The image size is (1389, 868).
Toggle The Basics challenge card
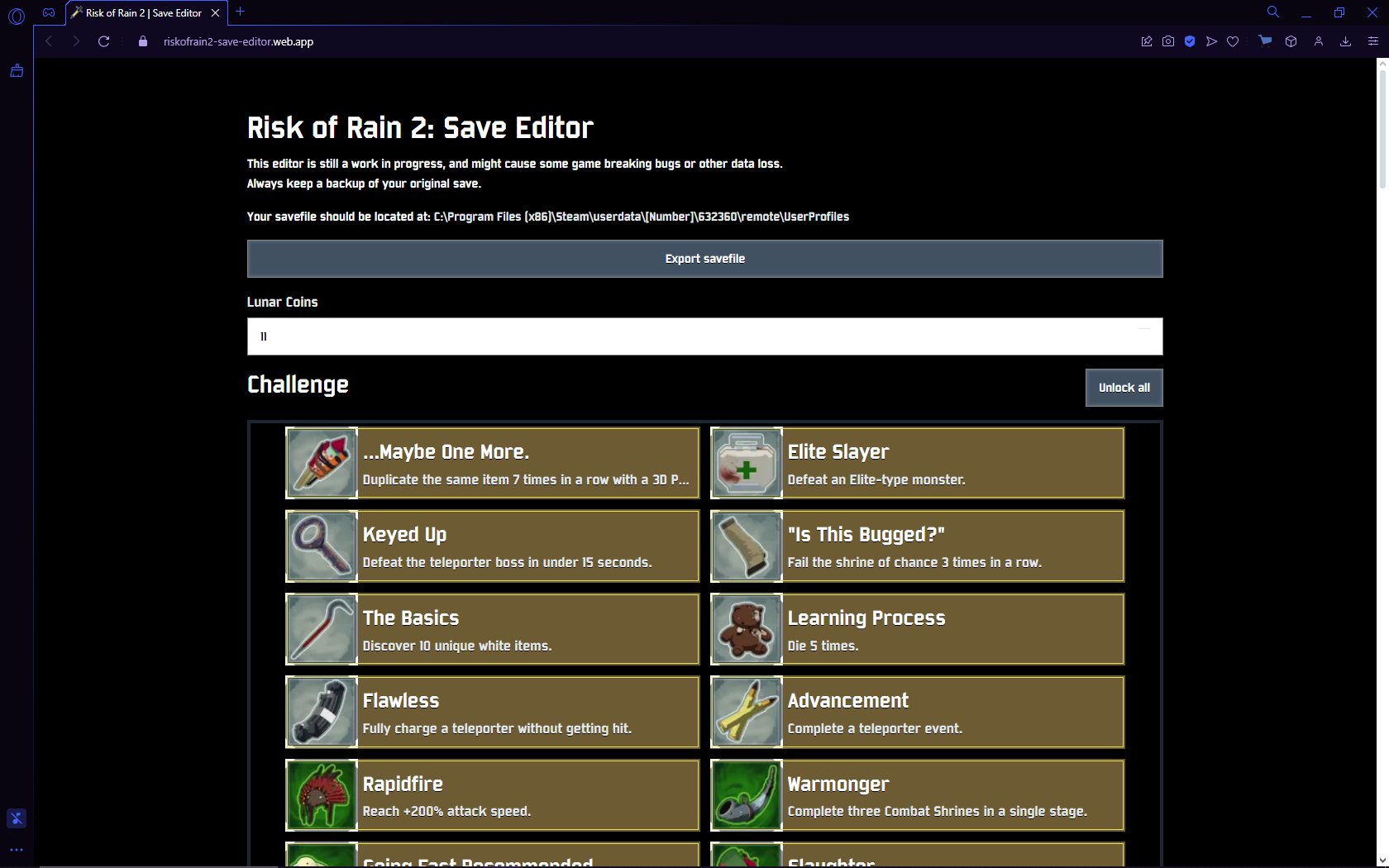(x=493, y=629)
